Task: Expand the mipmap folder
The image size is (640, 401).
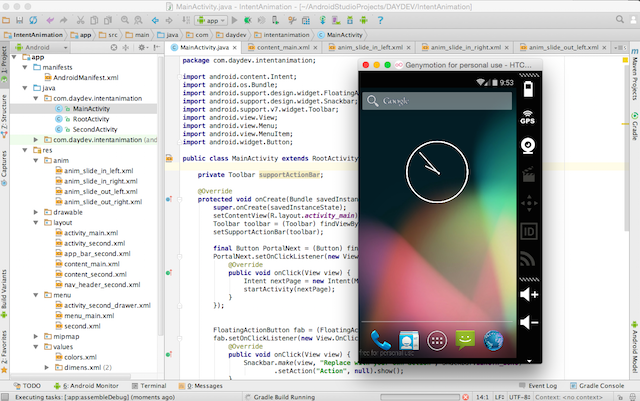Action: coord(36,336)
